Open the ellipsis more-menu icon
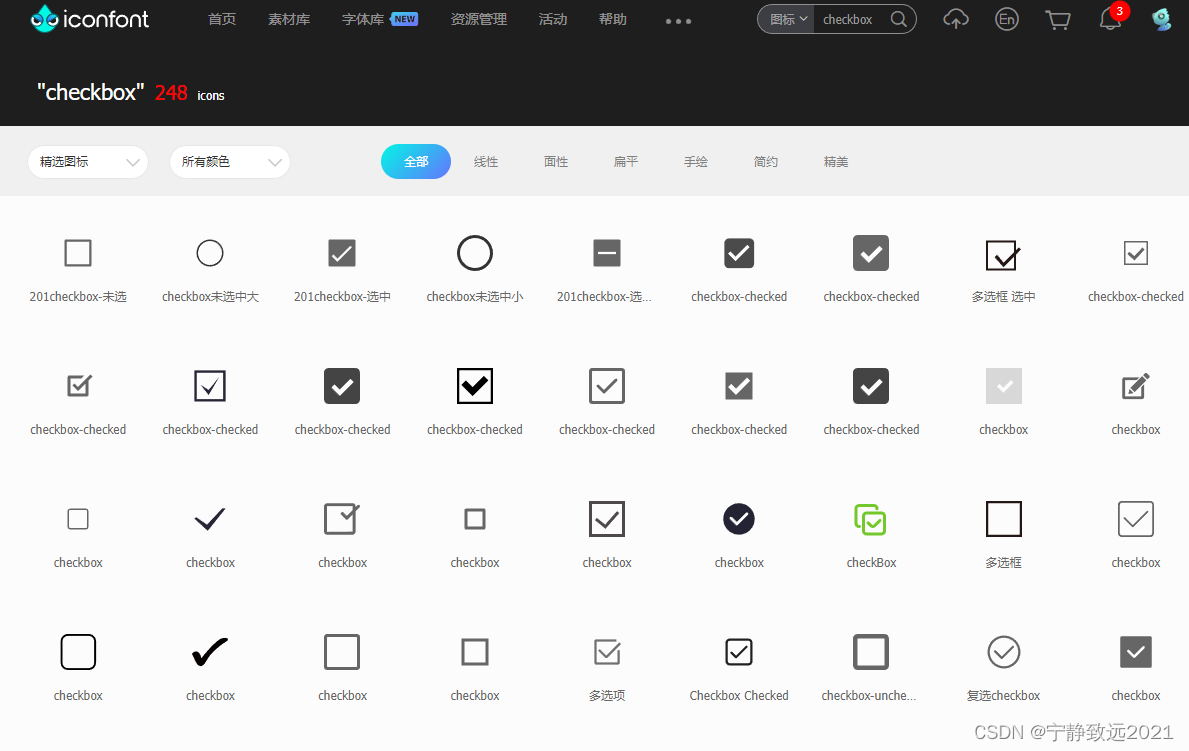This screenshot has height=751, width=1189. coord(677,20)
